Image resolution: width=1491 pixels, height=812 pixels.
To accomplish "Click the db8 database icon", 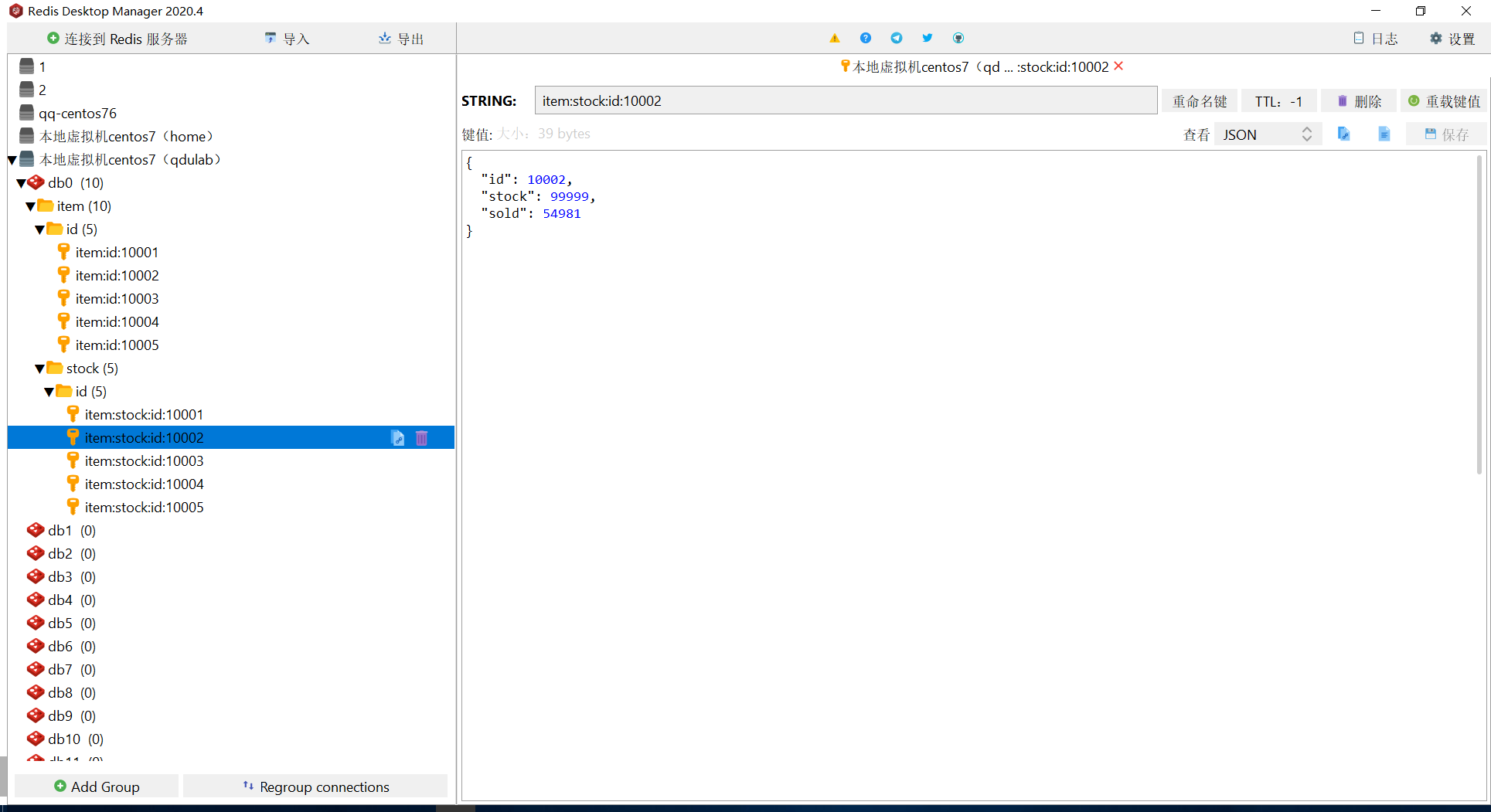I will pyautogui.click(x=36, y=692).
